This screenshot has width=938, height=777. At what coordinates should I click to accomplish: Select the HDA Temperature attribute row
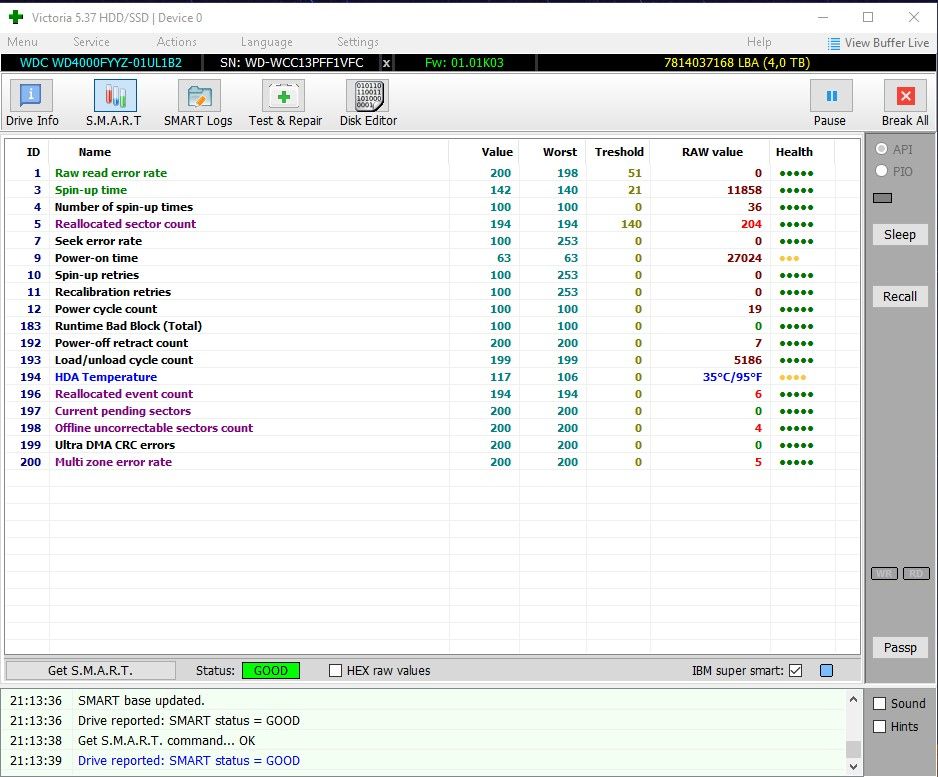432,377
